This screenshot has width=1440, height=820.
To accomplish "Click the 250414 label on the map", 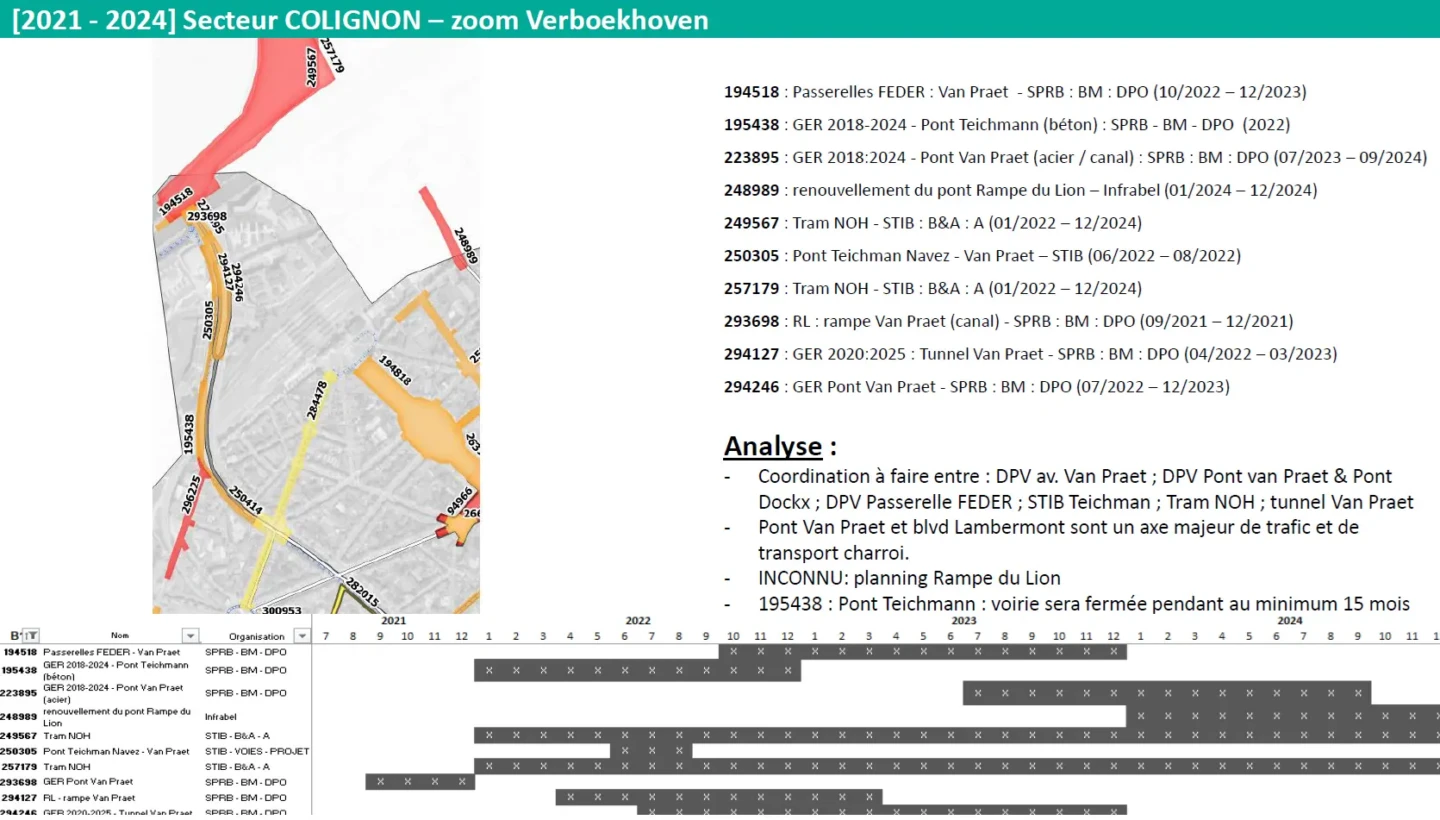I will (x=245, y=502).
